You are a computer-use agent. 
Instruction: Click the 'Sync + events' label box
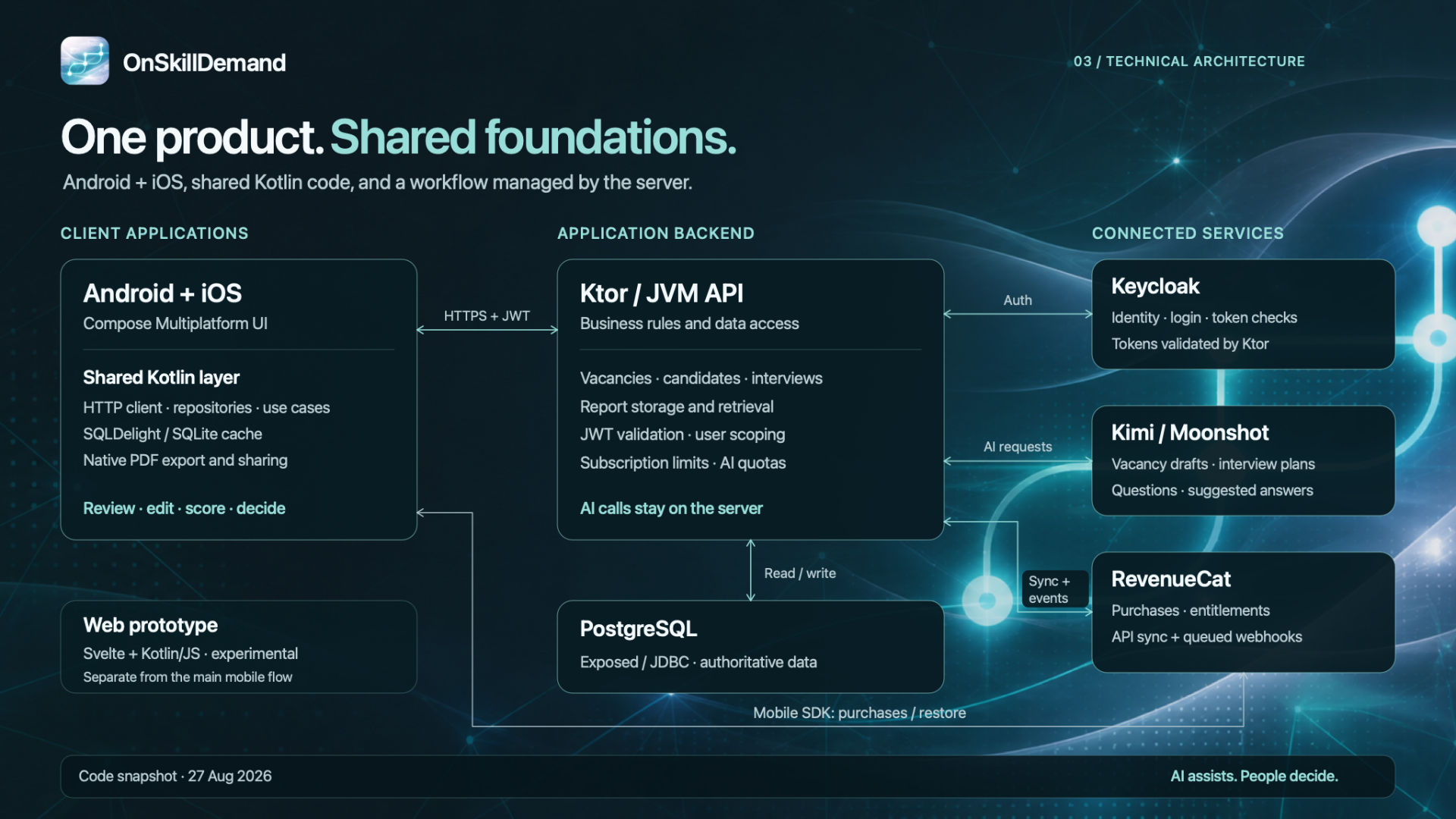click(x=1055, y=589)
